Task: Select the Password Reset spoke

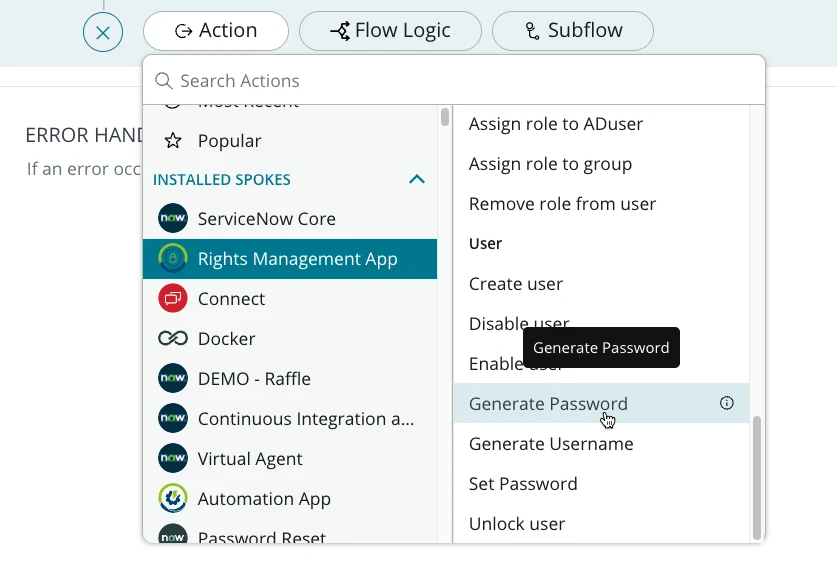Action: (x=290, y=534)
